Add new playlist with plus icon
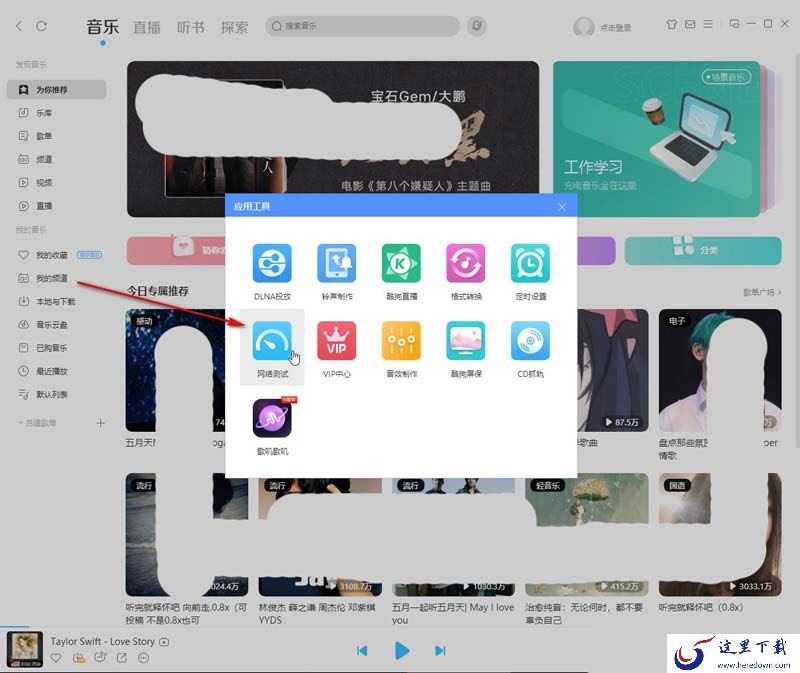This screenshot has height=673, width=800. [x=101, y=423]
